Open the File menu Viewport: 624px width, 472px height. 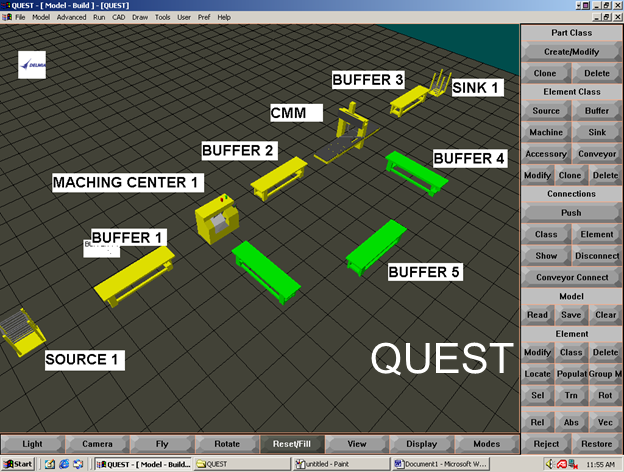coord(20,17)
